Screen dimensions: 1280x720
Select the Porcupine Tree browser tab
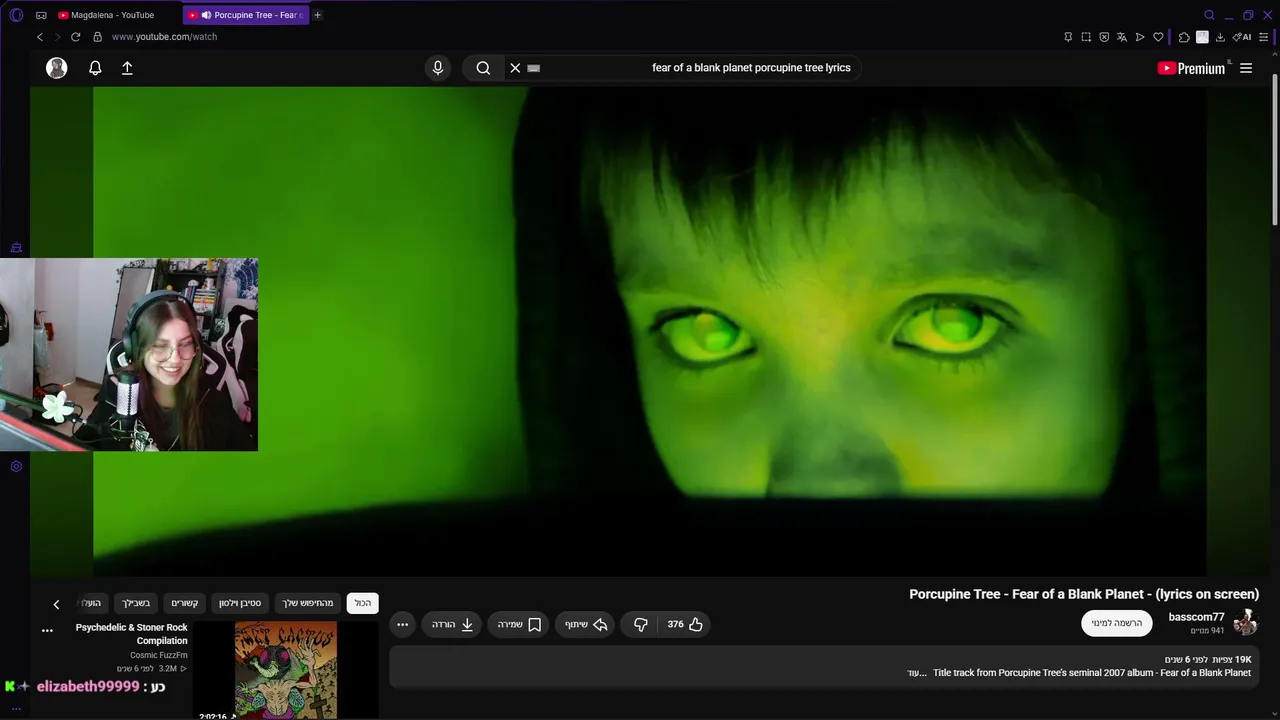[246, 15]
